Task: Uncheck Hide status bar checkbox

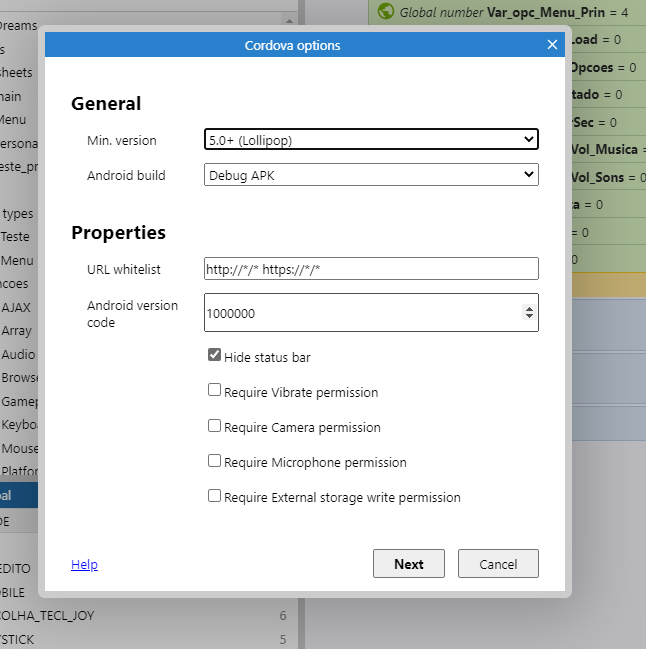Action: click(214, 355)
